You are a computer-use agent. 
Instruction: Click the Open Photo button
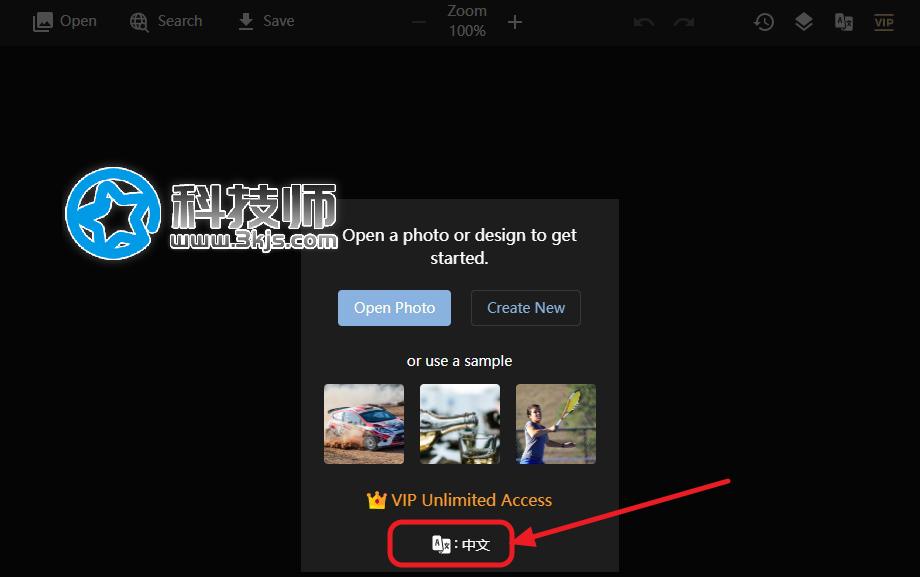[394, 308]
